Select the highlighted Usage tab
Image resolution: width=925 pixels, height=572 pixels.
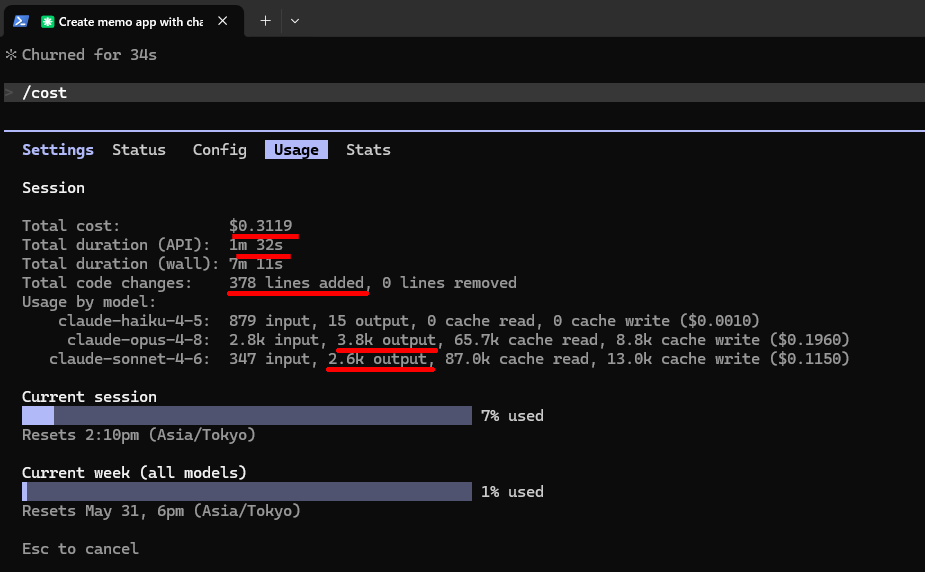coord(296,150)
